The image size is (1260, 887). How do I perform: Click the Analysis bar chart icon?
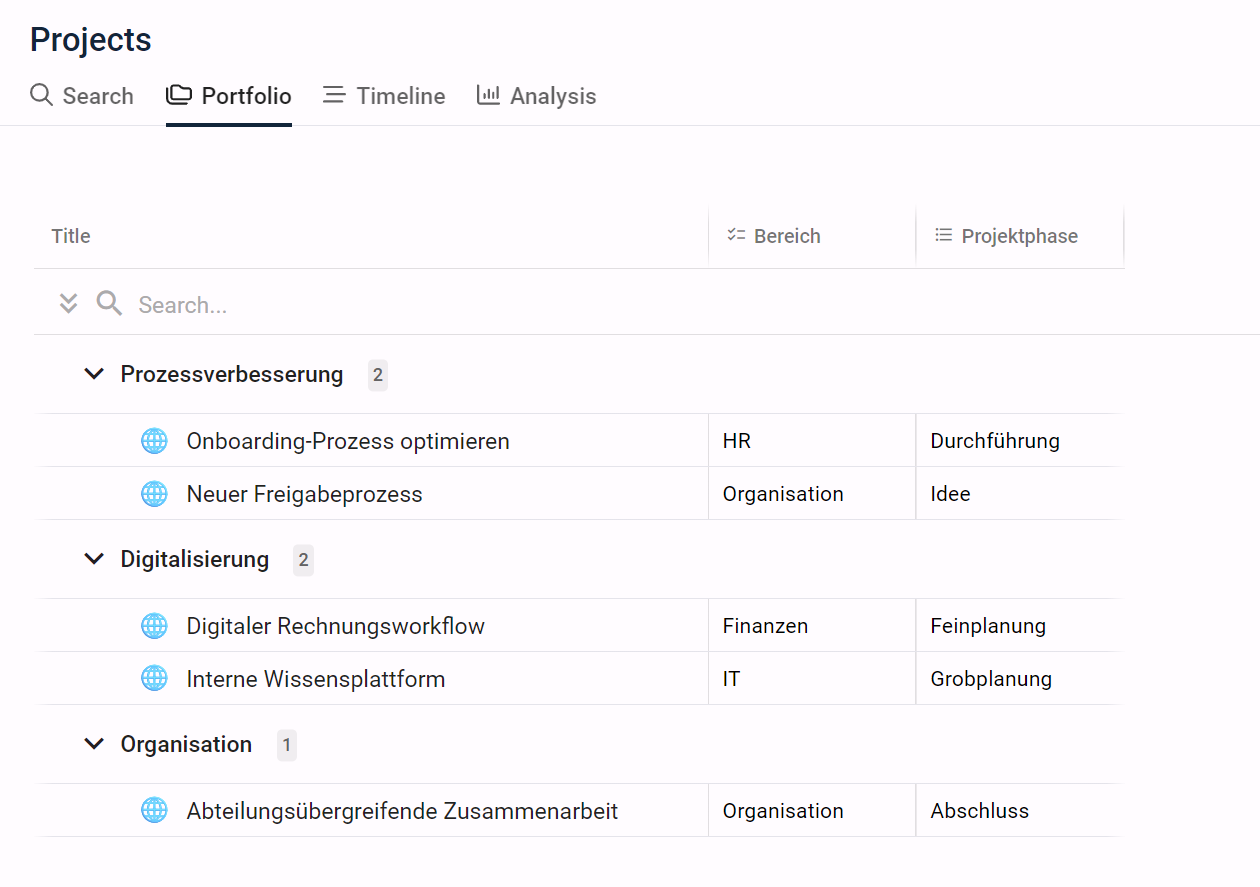click(488, 95)
